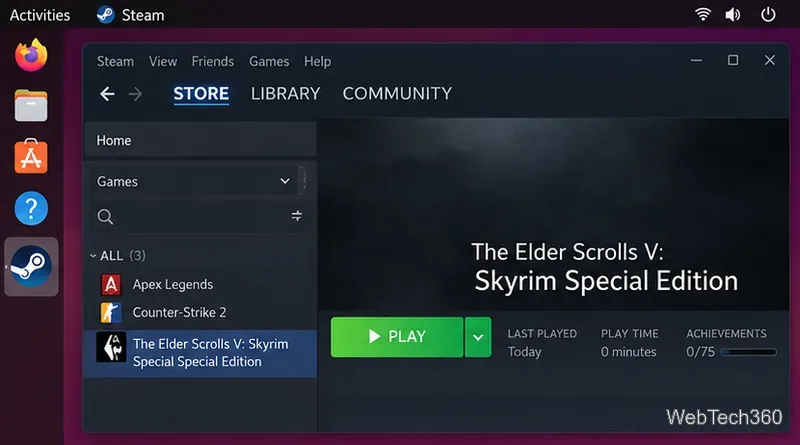Open the Help menu
The height and width of the screenshot is (445, 800).
(x=317, y=62)
